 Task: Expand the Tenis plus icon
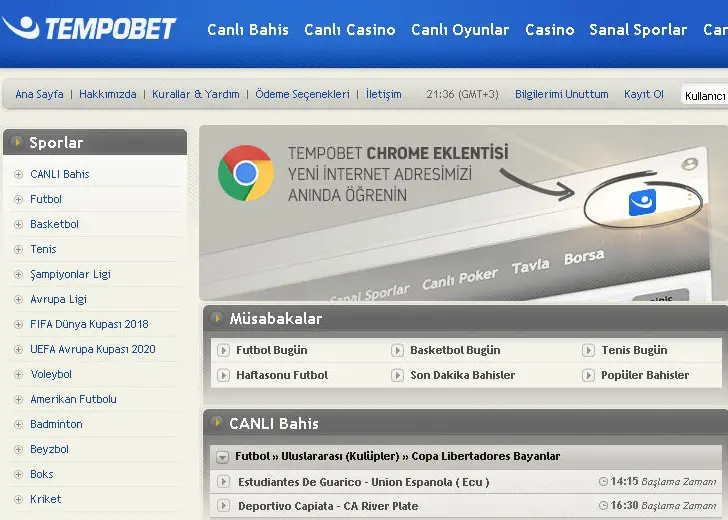[19, 250]
